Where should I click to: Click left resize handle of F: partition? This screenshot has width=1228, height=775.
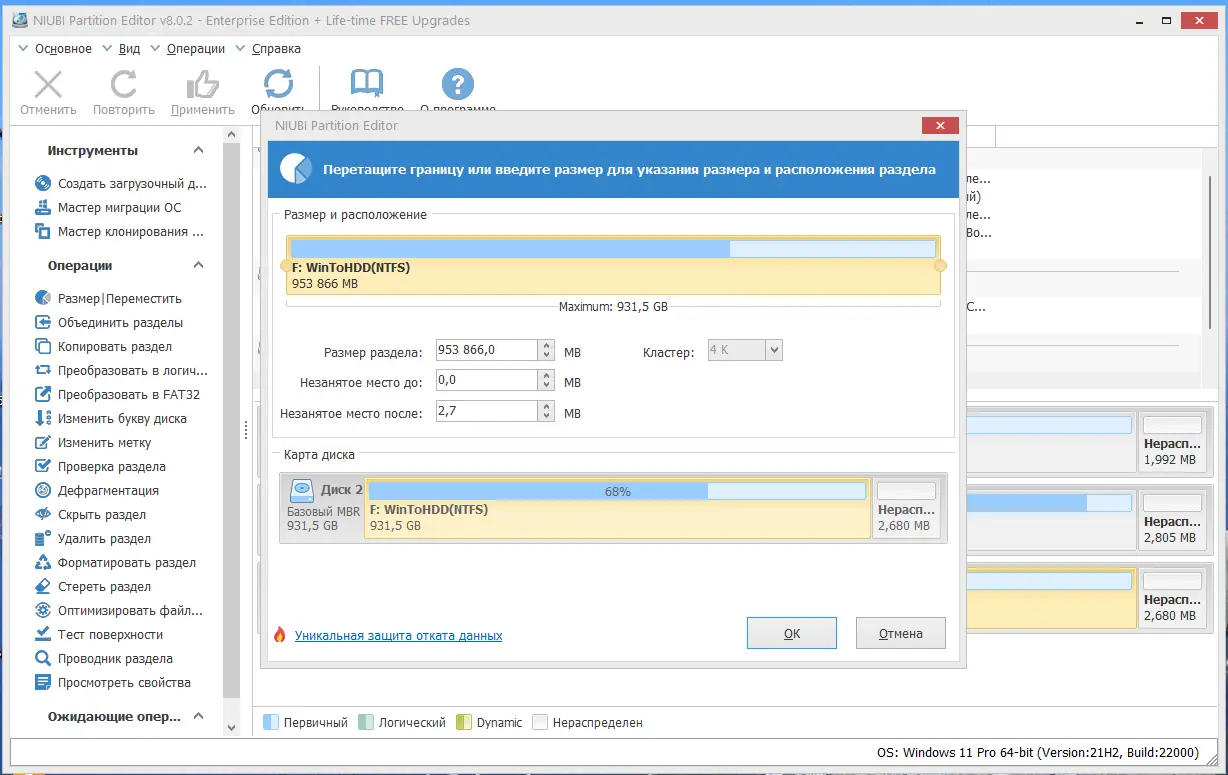pos(285,266)
